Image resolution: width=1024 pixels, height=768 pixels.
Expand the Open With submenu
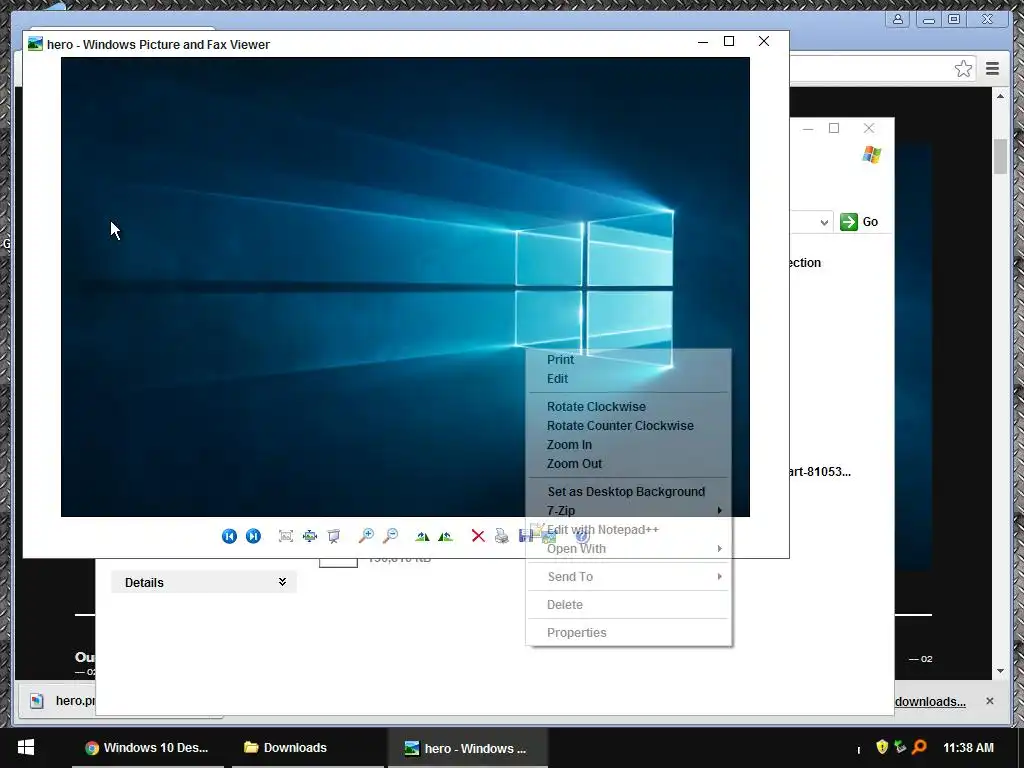(x=628, y=549)
